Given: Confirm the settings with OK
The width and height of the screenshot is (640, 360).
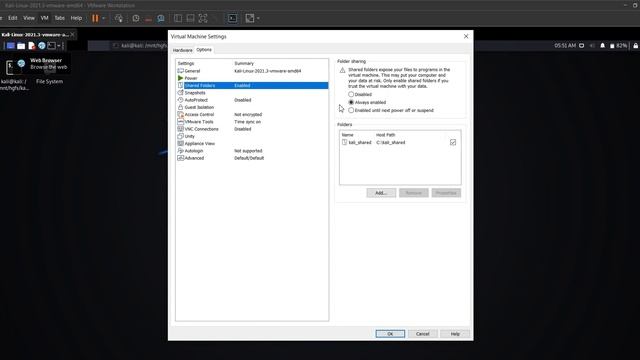Looking at the screenshot, I should 390,333.
